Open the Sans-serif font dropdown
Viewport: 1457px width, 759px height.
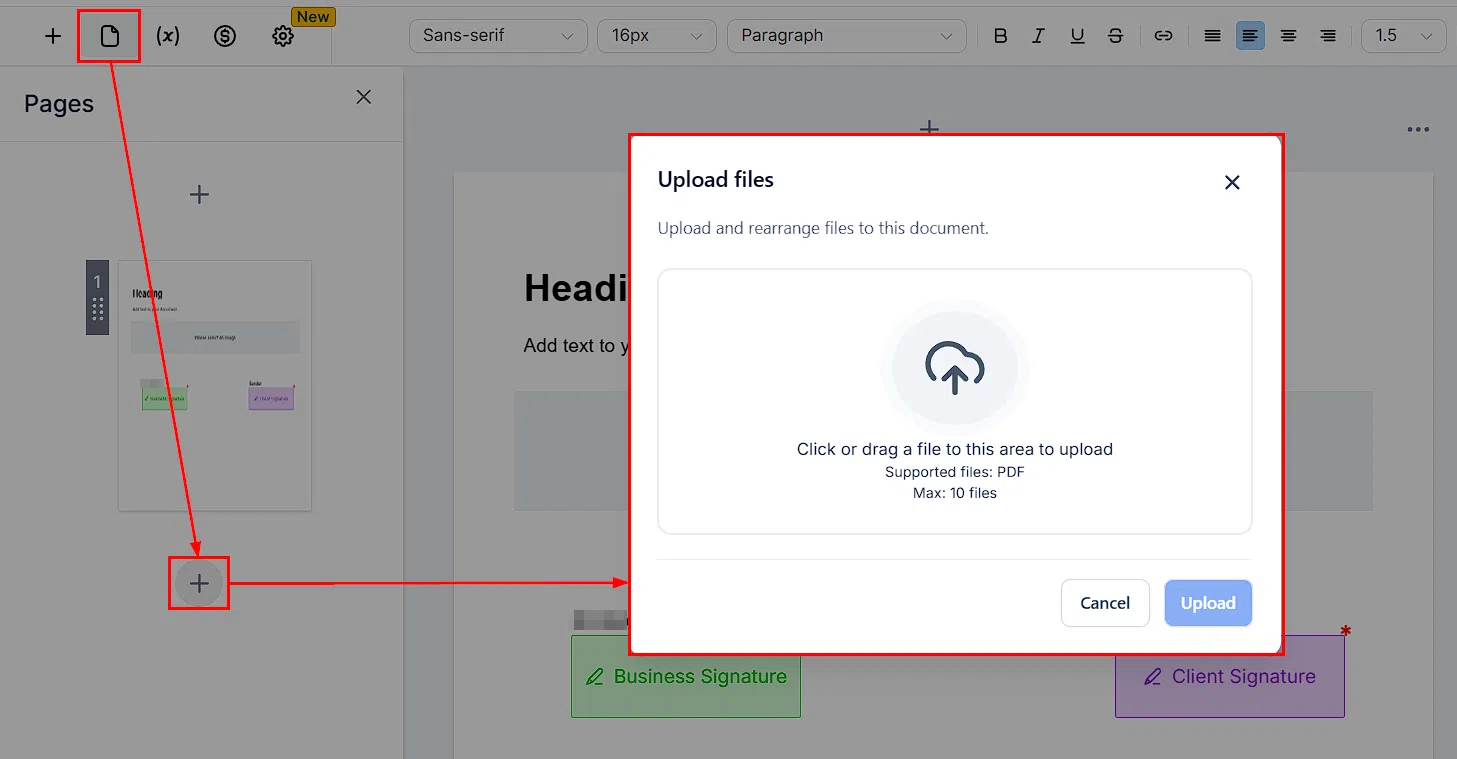(498, 36)
